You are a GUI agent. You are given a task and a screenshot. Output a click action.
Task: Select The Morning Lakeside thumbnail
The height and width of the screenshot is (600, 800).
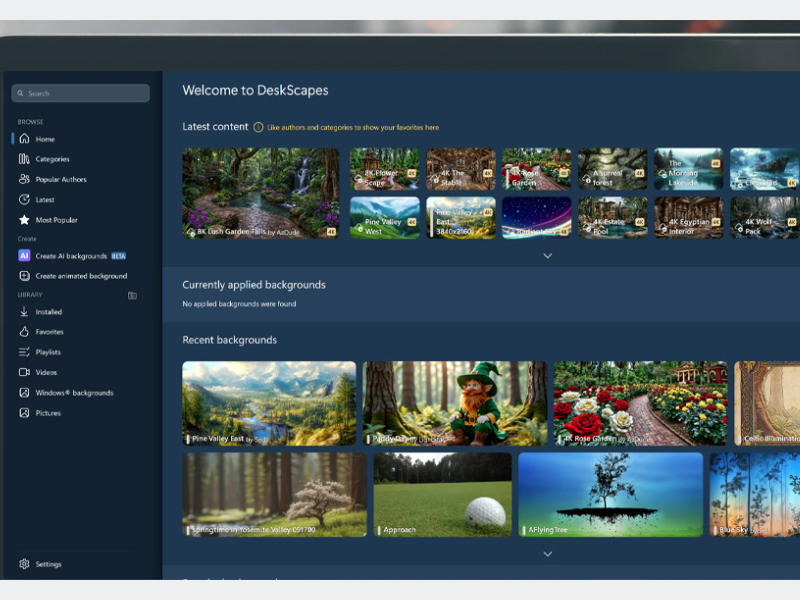pos(689,169)
